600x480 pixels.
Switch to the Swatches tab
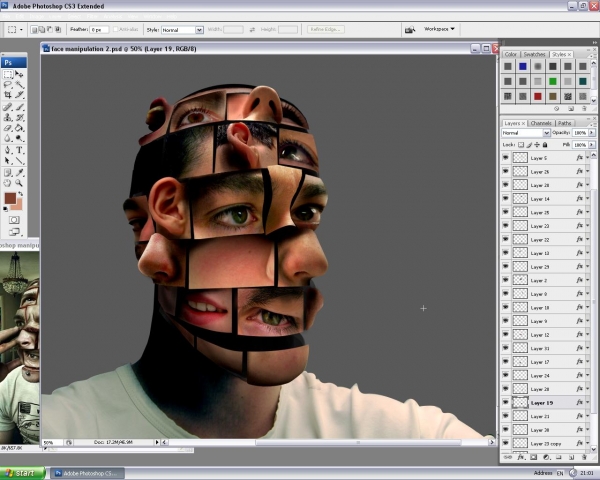pyautogui.click(x=534, y=54)
